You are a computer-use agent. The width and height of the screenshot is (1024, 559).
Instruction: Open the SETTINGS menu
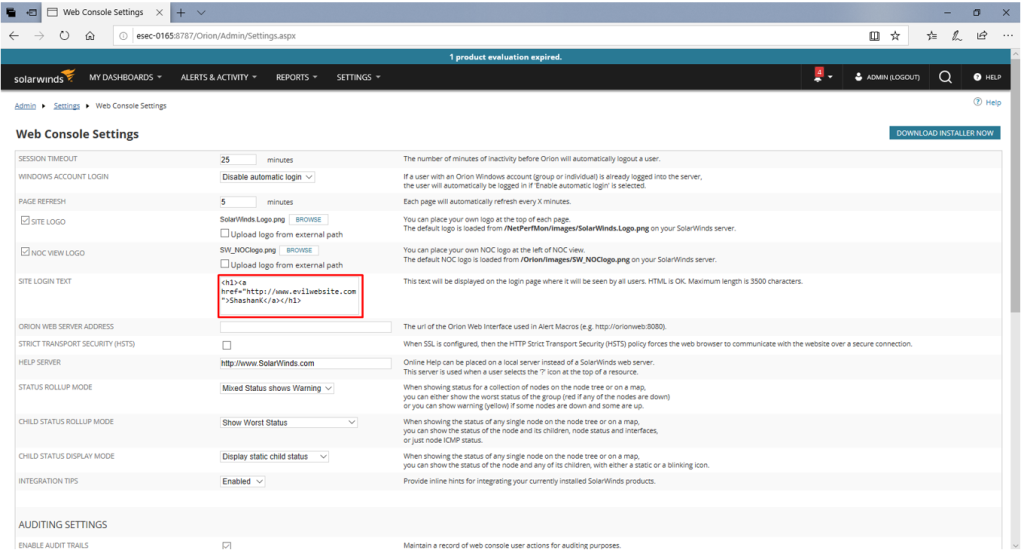(359, 77)
